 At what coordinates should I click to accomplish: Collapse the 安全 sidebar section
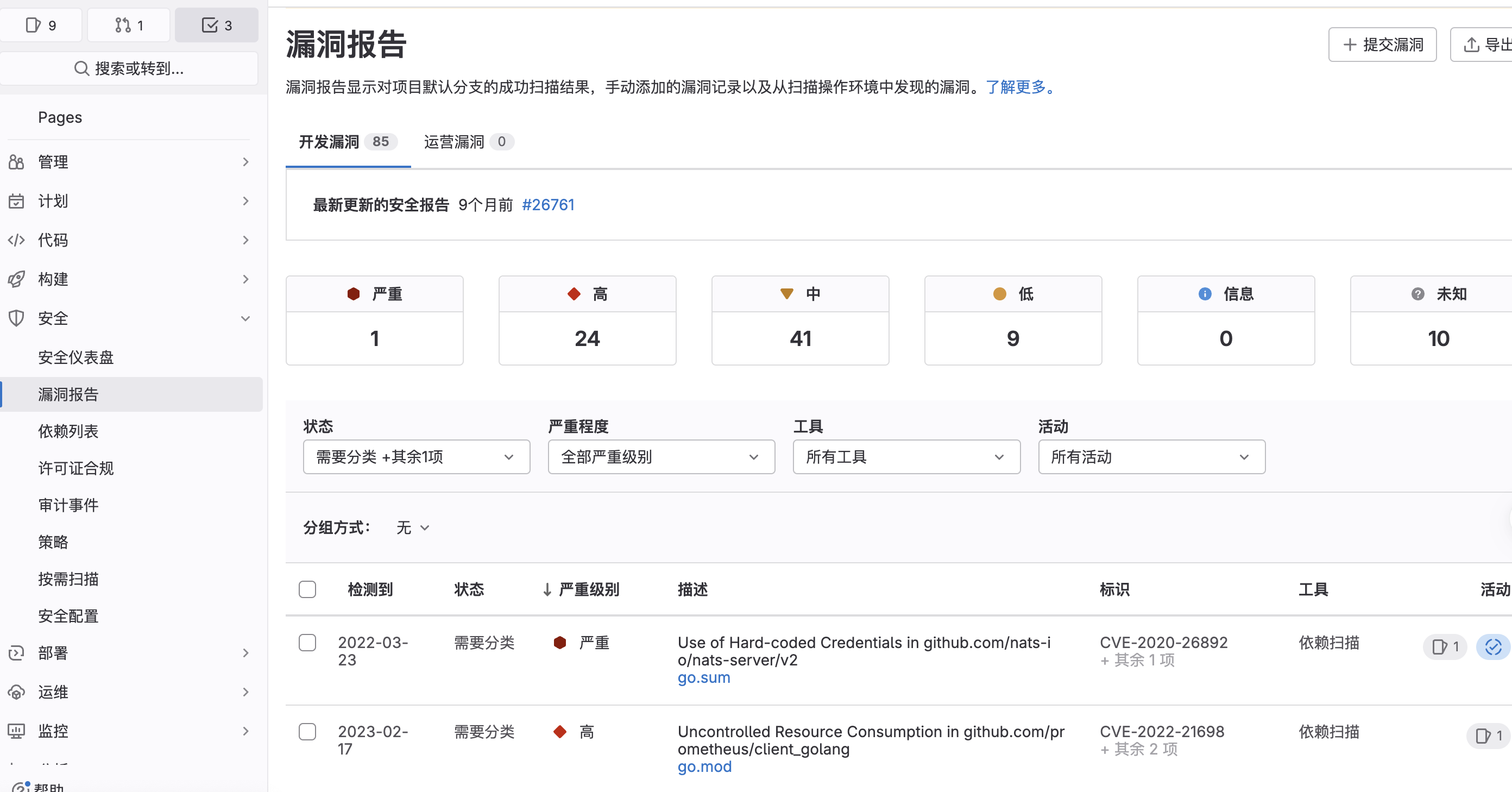[x=246, y=318]
